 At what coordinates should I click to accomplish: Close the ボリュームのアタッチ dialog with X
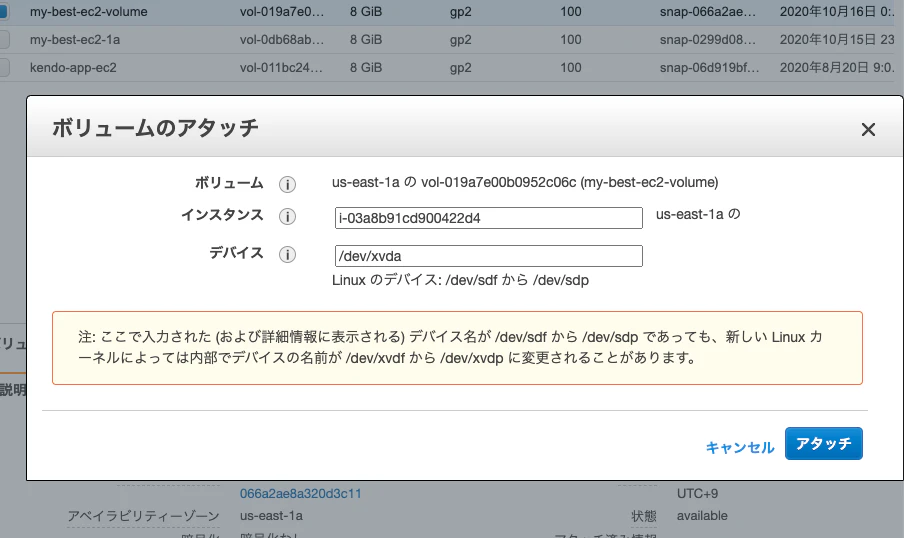(868, 129)
